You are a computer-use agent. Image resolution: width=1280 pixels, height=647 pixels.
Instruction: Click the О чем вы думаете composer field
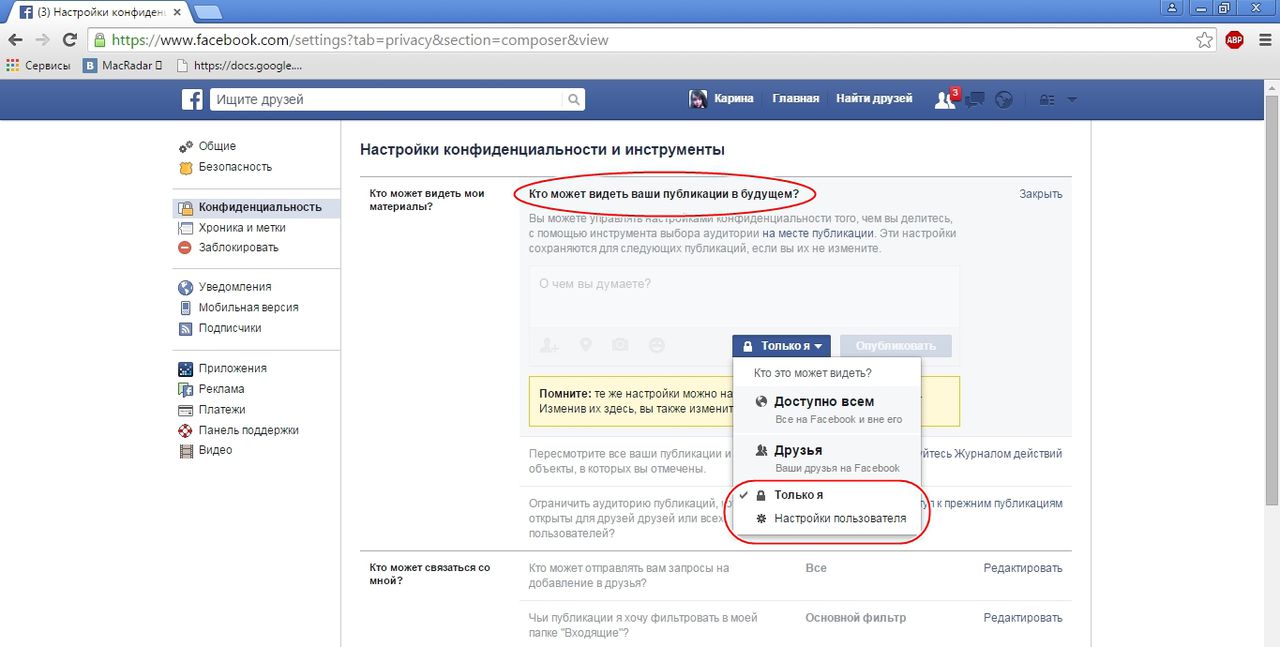(744, 295)
